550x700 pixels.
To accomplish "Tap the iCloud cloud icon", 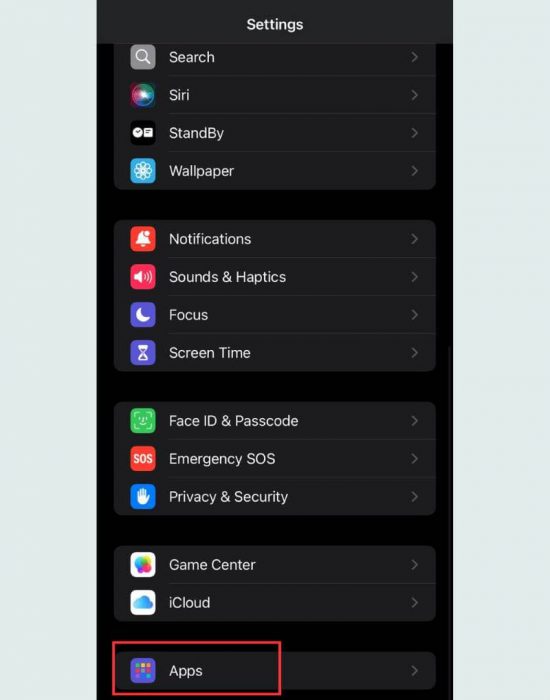I will pyautogui.click(x=143, y=603).
